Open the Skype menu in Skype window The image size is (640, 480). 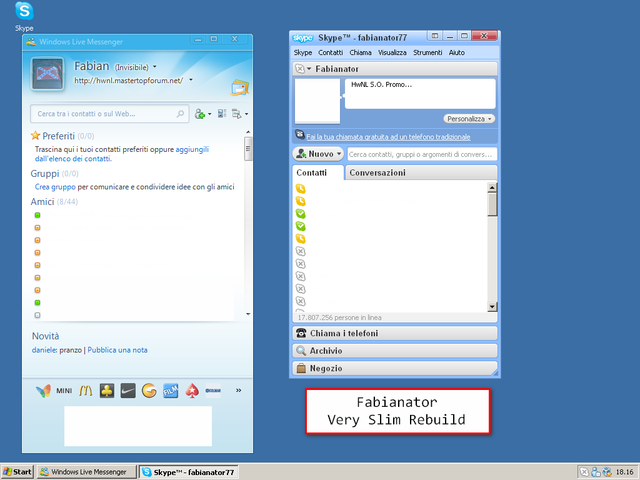pyautogui.click(x=303, y=53)
